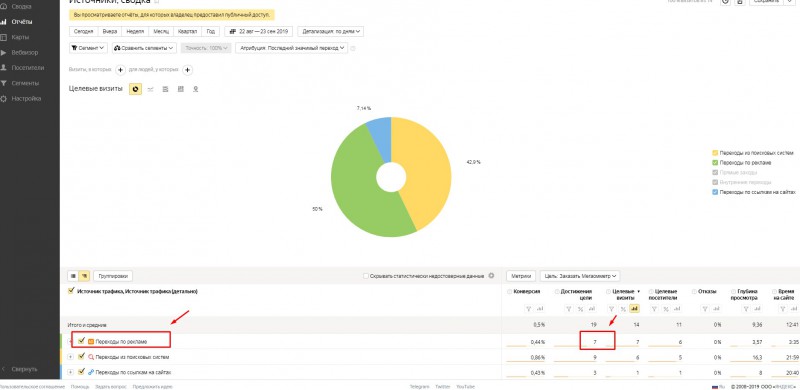This screenshot has width=800, height=390.
Task: Add a condition for people with the plus icon
Action: point(187,70)
